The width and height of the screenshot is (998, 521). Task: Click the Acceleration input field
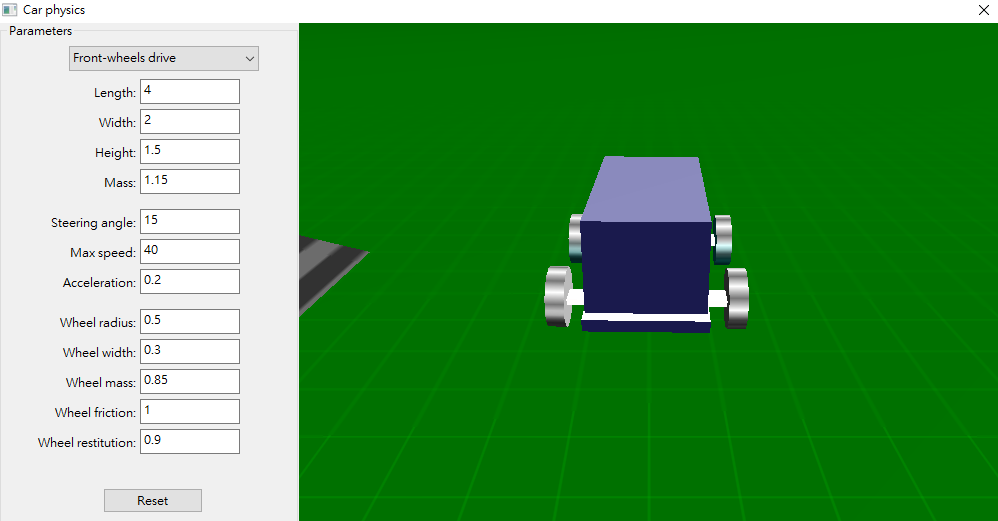pos(190,281)
